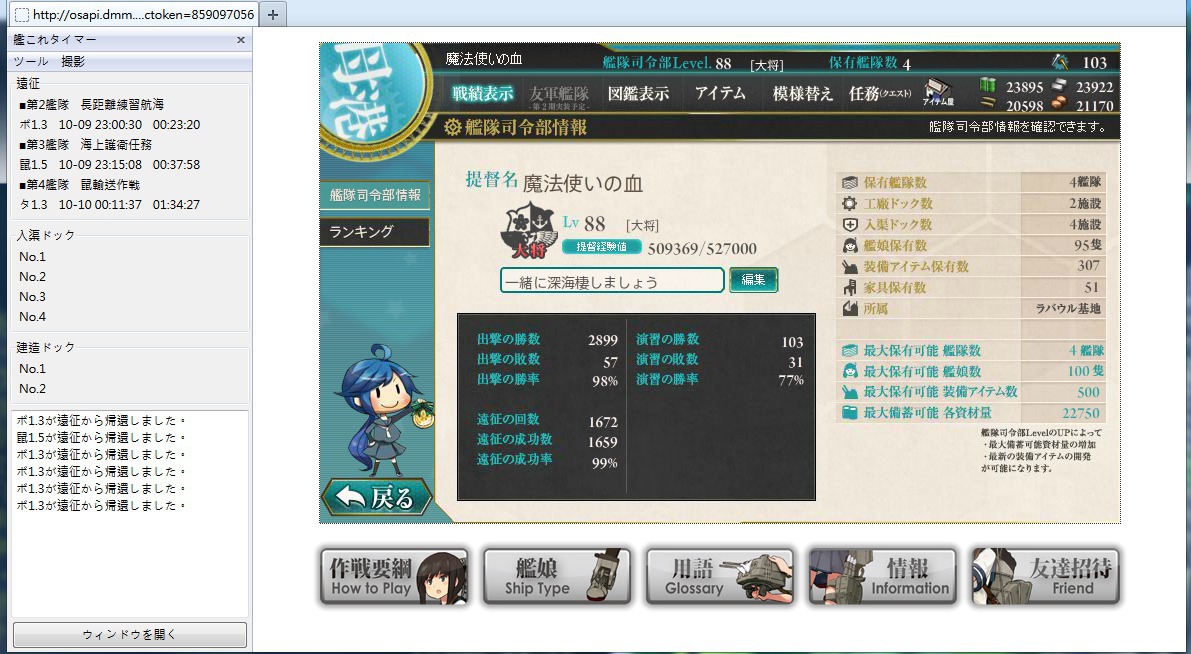The image size is (1191, 654).
Task: Open the アイテム屋 shop icon
Action: tap(940, 93)
